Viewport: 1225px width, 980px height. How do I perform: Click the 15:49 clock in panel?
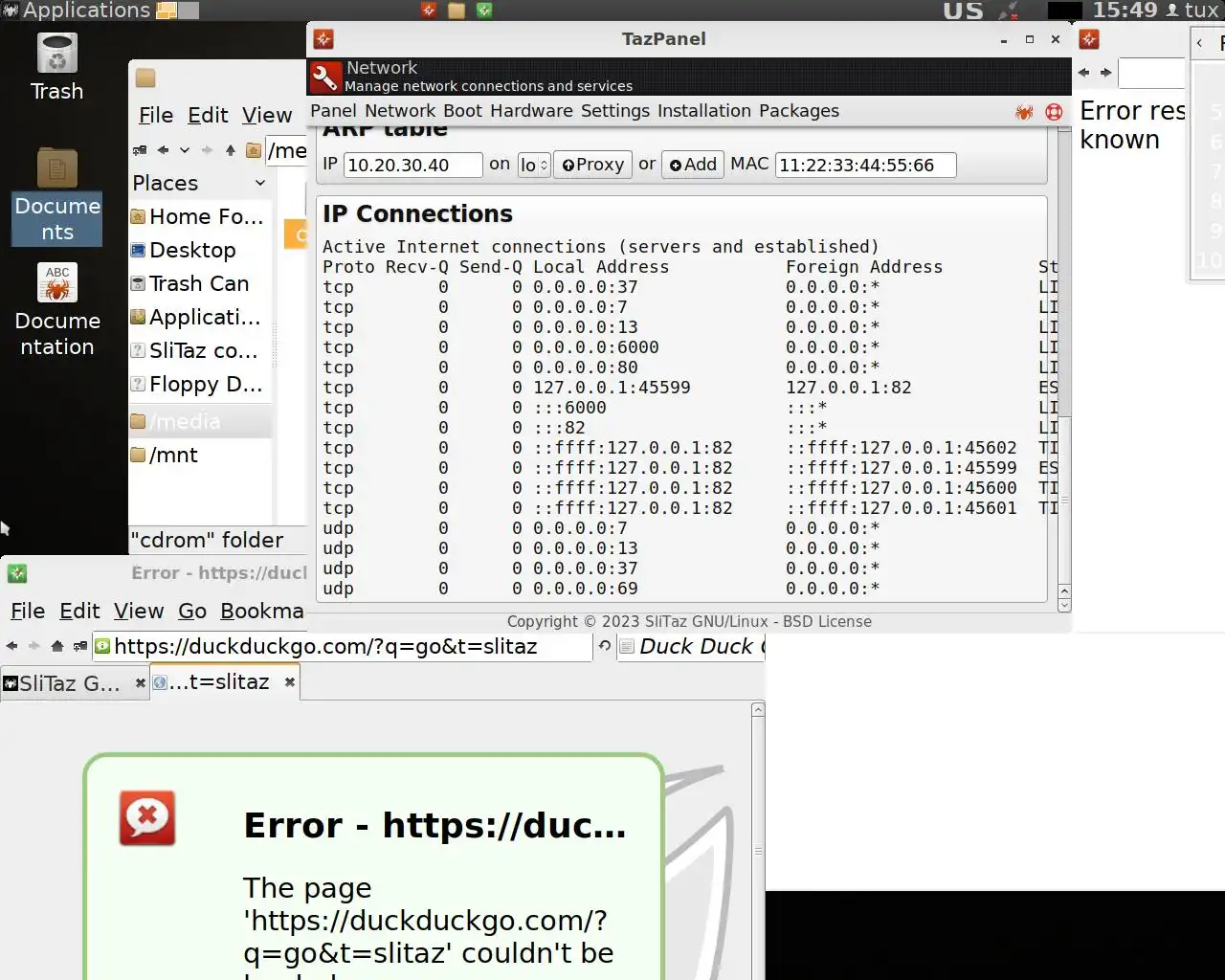click(x=1125, y=11)
